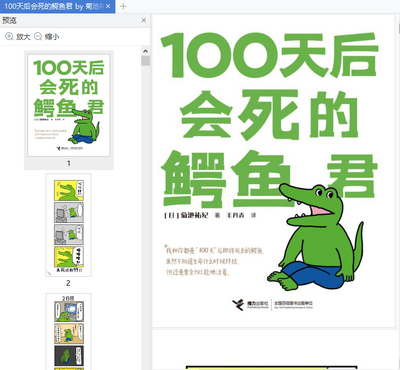Click the 预览 panel title
Screen dimensions: 400x370
click(x=9, y=20)
